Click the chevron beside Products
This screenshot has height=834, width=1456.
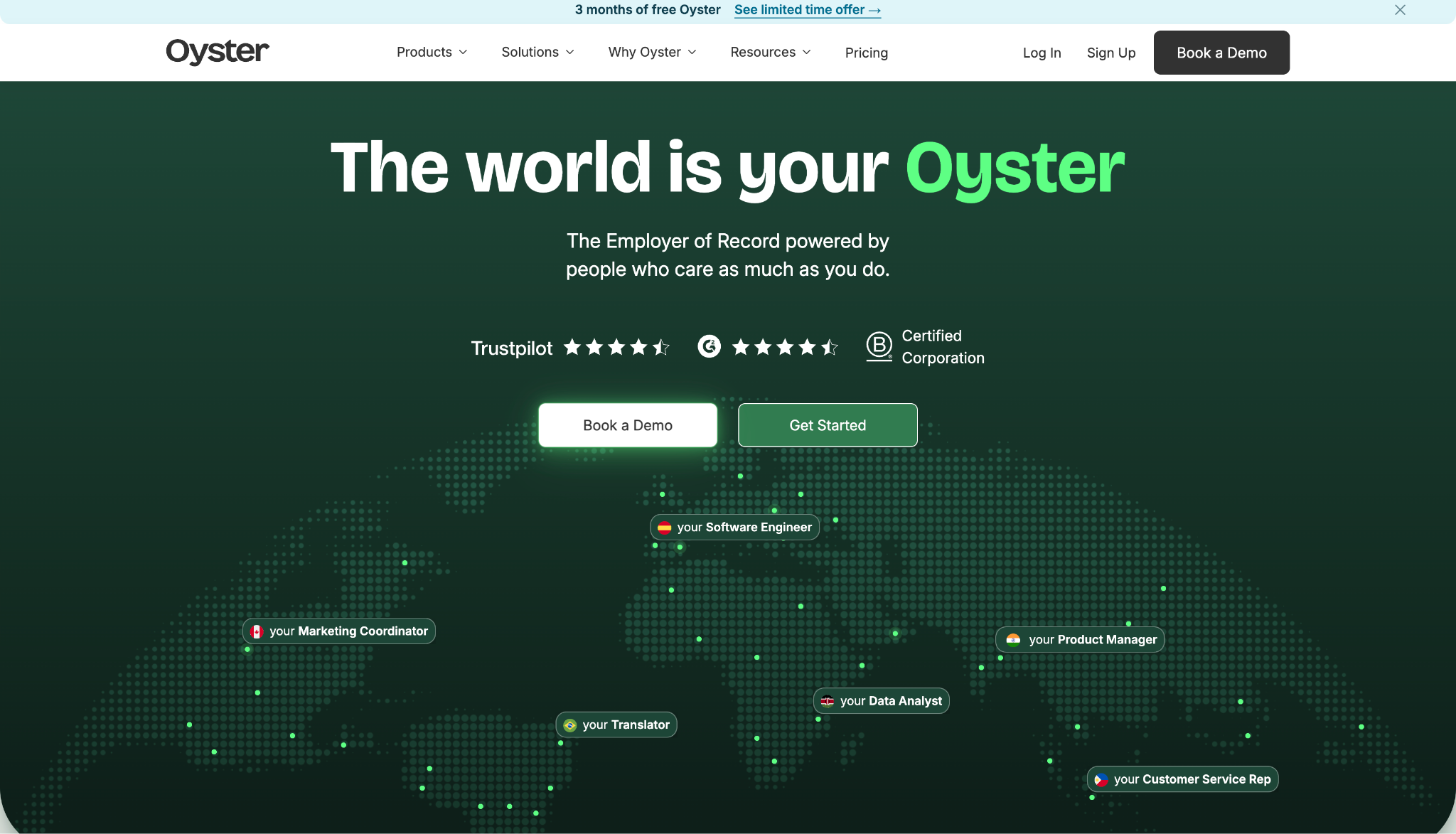pyautogui.click(x=463, y=52)
